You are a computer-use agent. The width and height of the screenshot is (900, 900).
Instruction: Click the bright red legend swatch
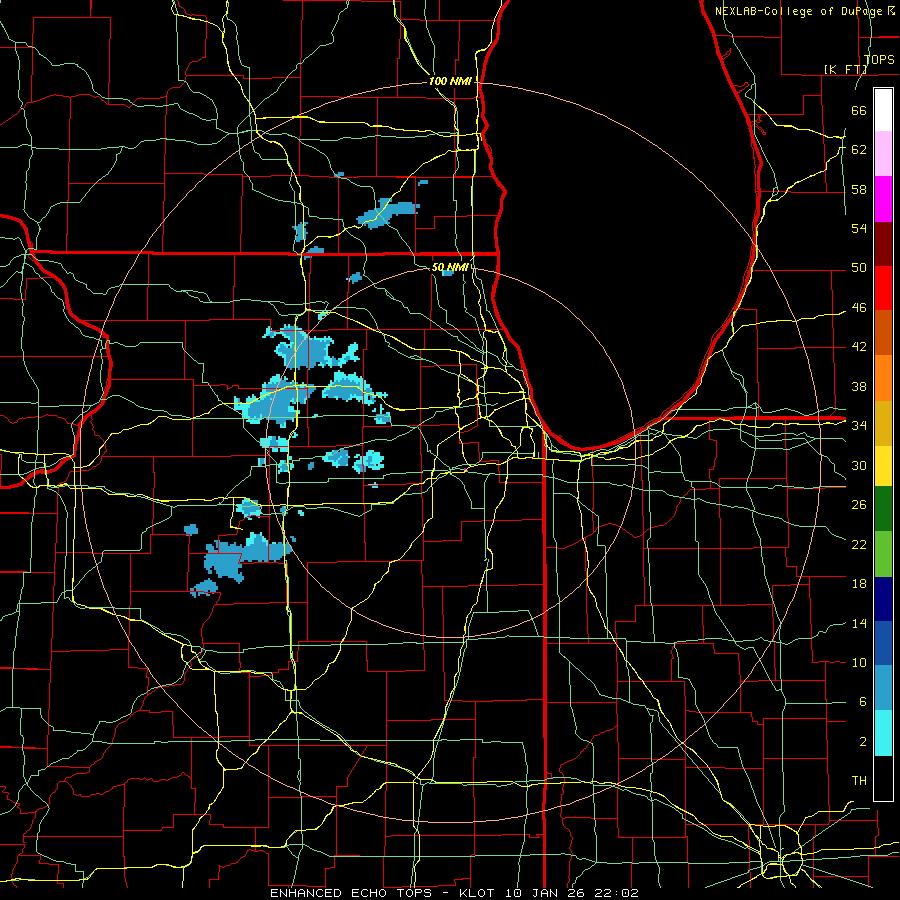coord(883,288)
